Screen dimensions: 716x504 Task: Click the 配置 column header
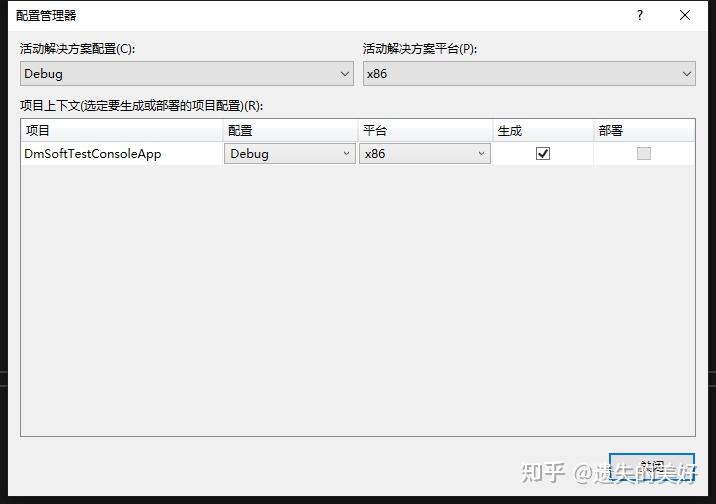pyautogui.click(x=290, y=131)
